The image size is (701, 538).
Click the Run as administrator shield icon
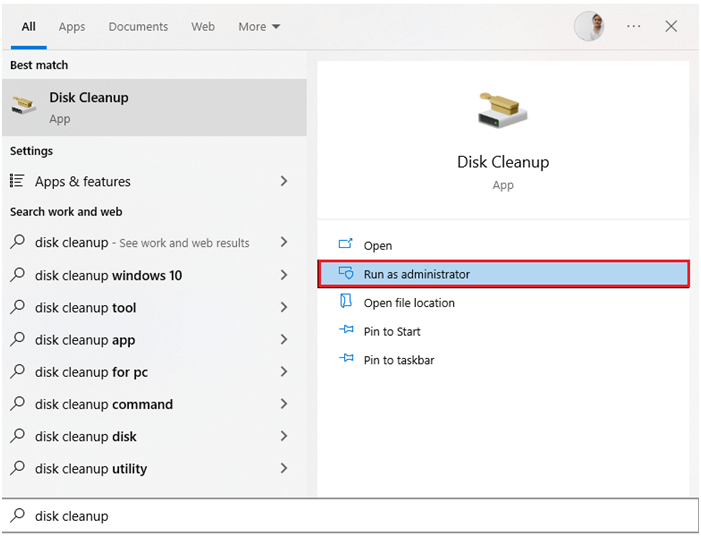346,273
